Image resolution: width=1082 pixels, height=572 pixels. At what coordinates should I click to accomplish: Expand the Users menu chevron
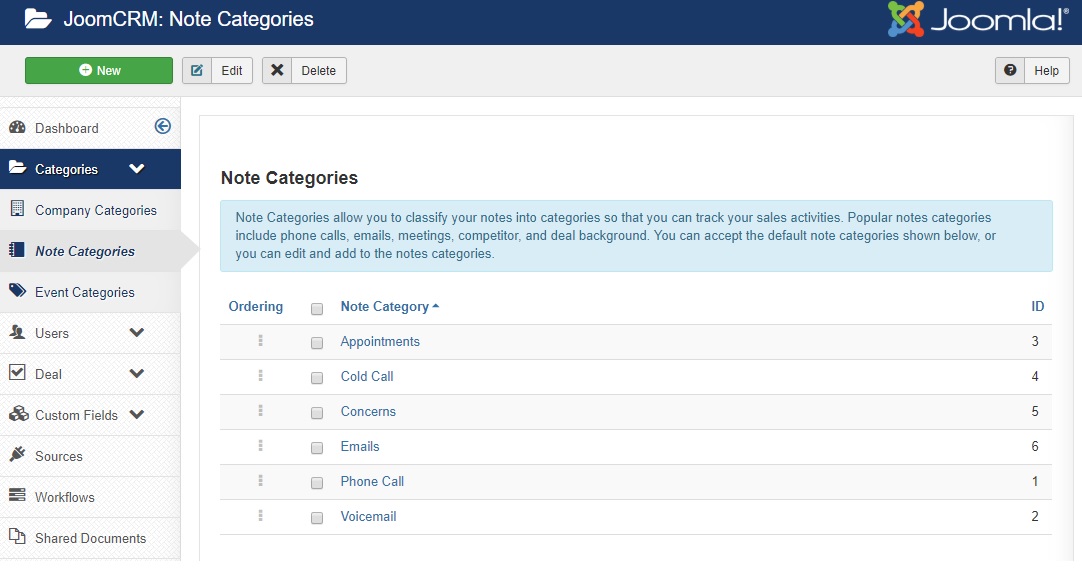point(137,333)
